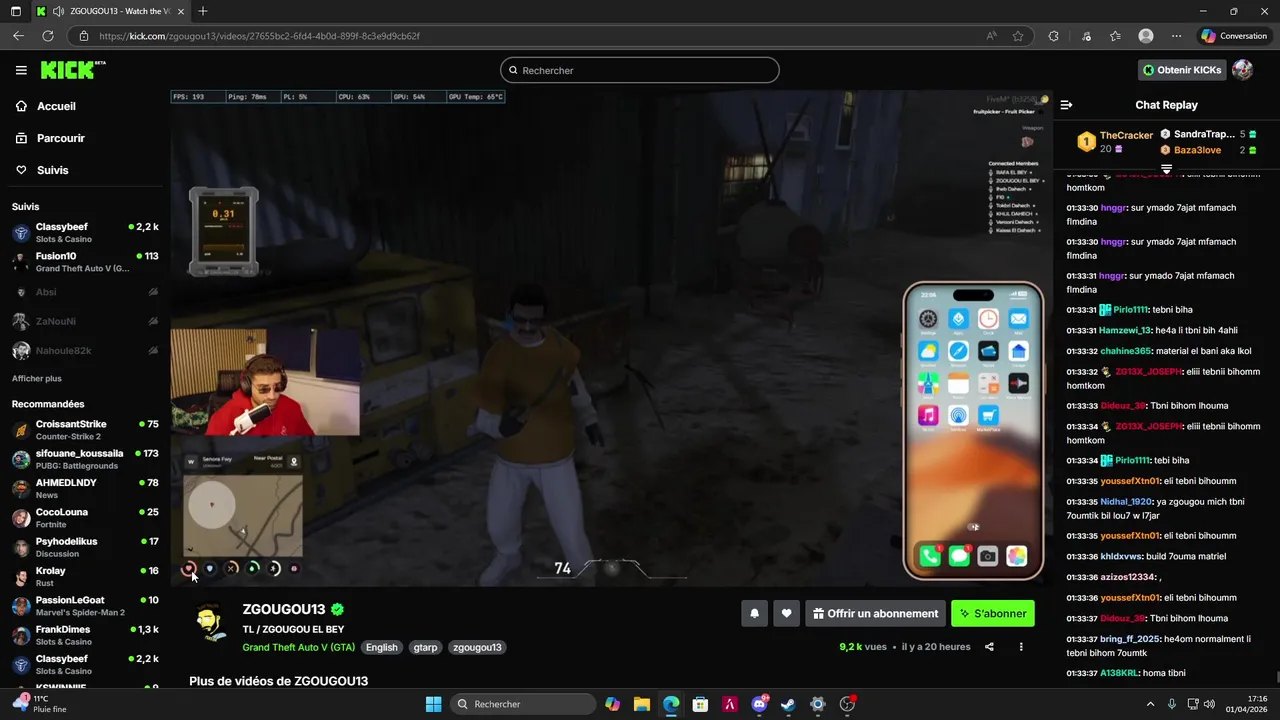Open TheCracker top gifter entry
Viewport: 1280px width, 720px height.
pyautogui.click(x=1114, y=141)
